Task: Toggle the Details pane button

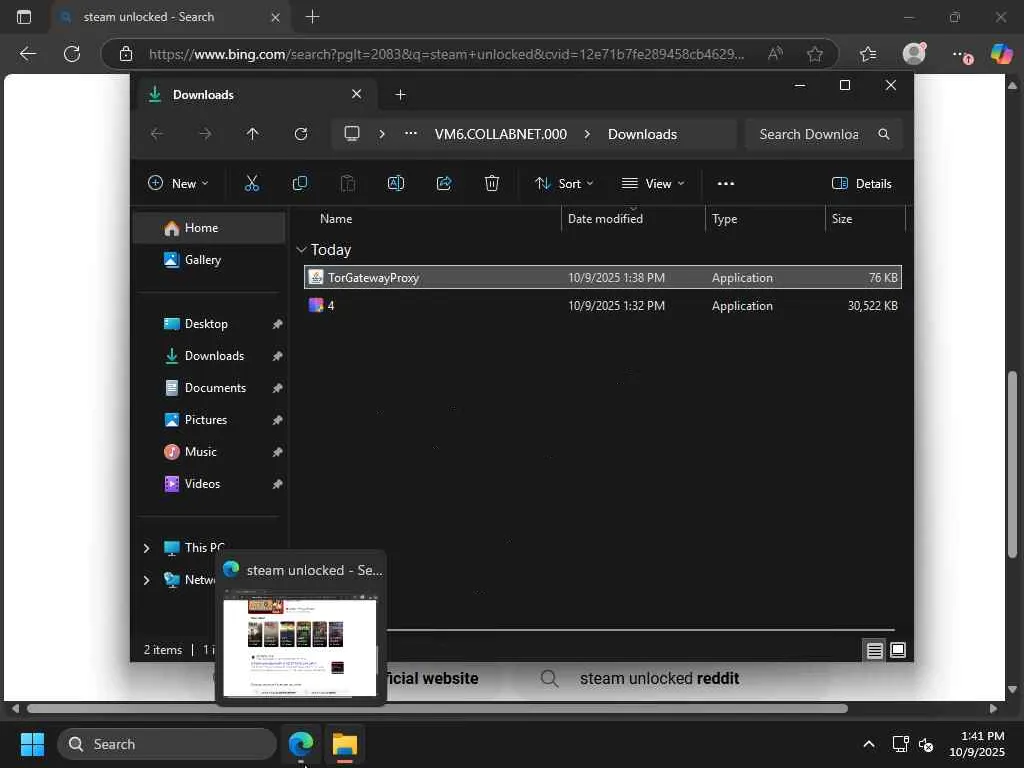Action: (x=861, y=184)
